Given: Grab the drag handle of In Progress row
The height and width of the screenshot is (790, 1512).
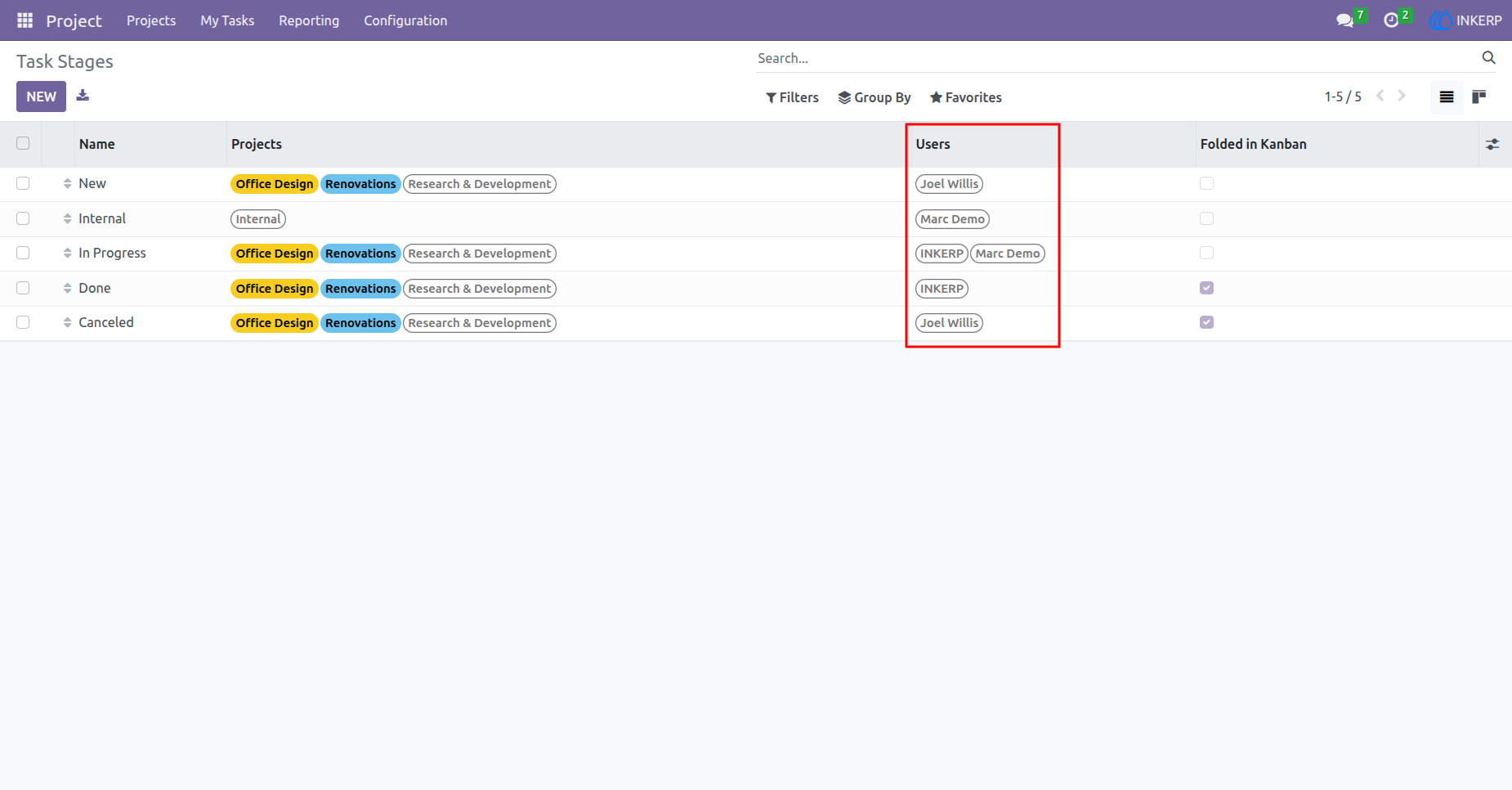Looking at the screenshot, I should pos(67,254).
